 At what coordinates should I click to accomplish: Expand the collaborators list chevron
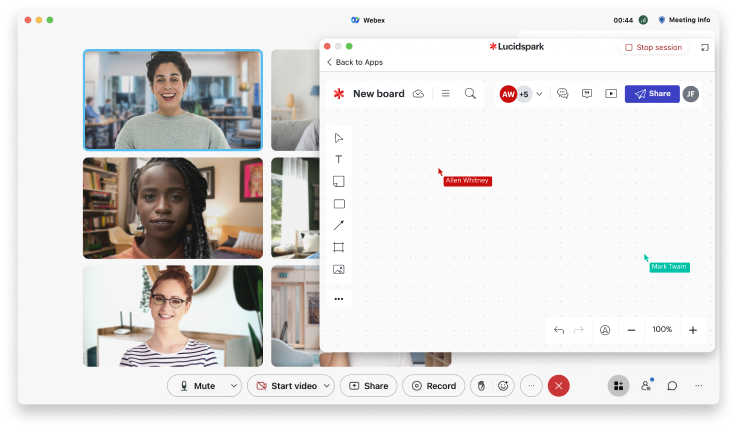(540, 94)
